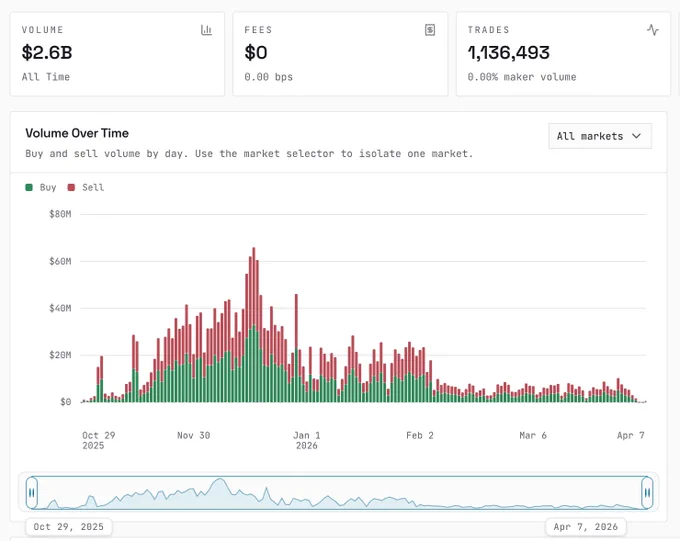Click the Oct 29, 2025 start date label

pyautogui.click(x=69, y=527)
